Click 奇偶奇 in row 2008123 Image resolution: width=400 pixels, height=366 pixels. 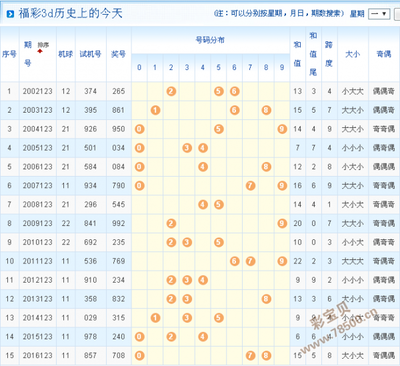click(384, 204)
